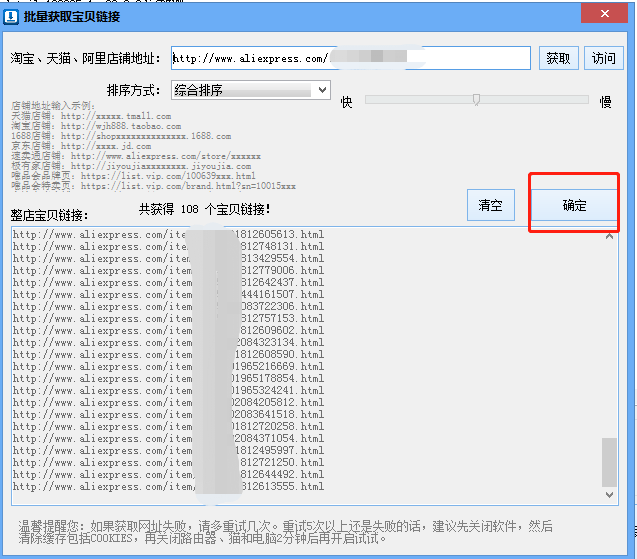Confirm with the 确定 button
The width and height of the screenshot is (637, 559).
pos(574,205)
